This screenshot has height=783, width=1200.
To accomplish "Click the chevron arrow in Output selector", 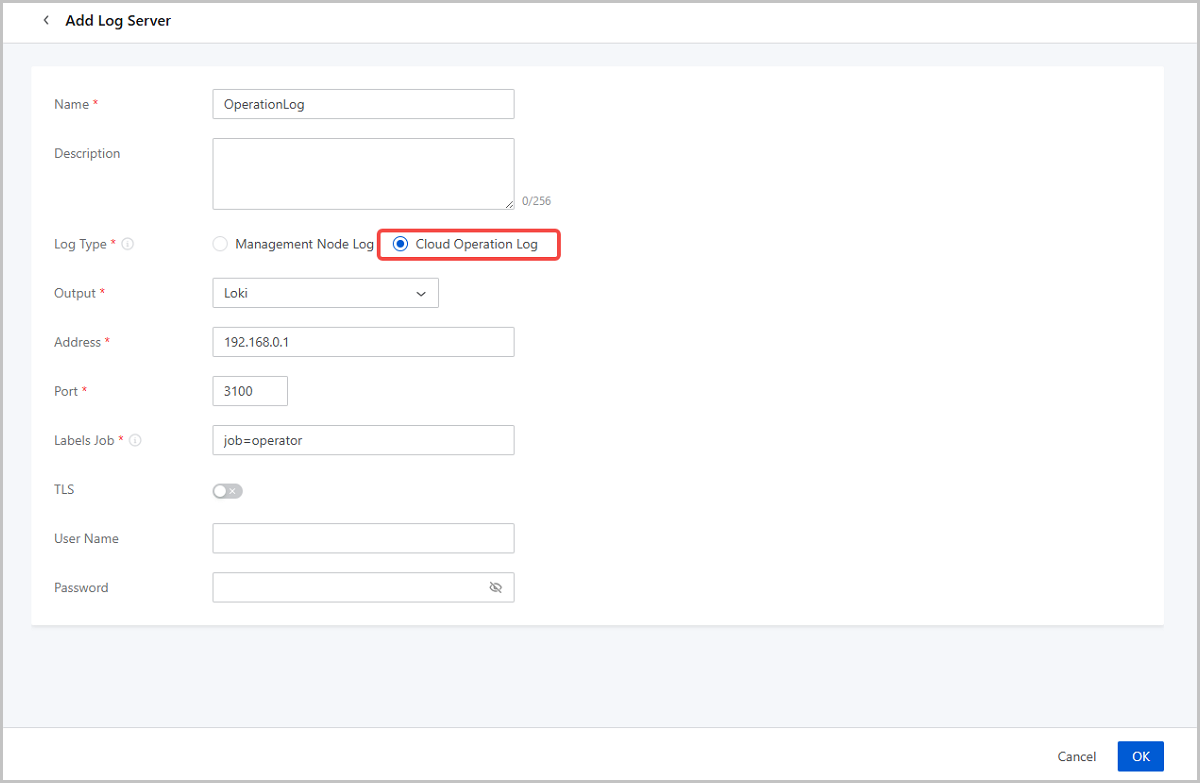I will pyautogui.click(x=421, y=294).
